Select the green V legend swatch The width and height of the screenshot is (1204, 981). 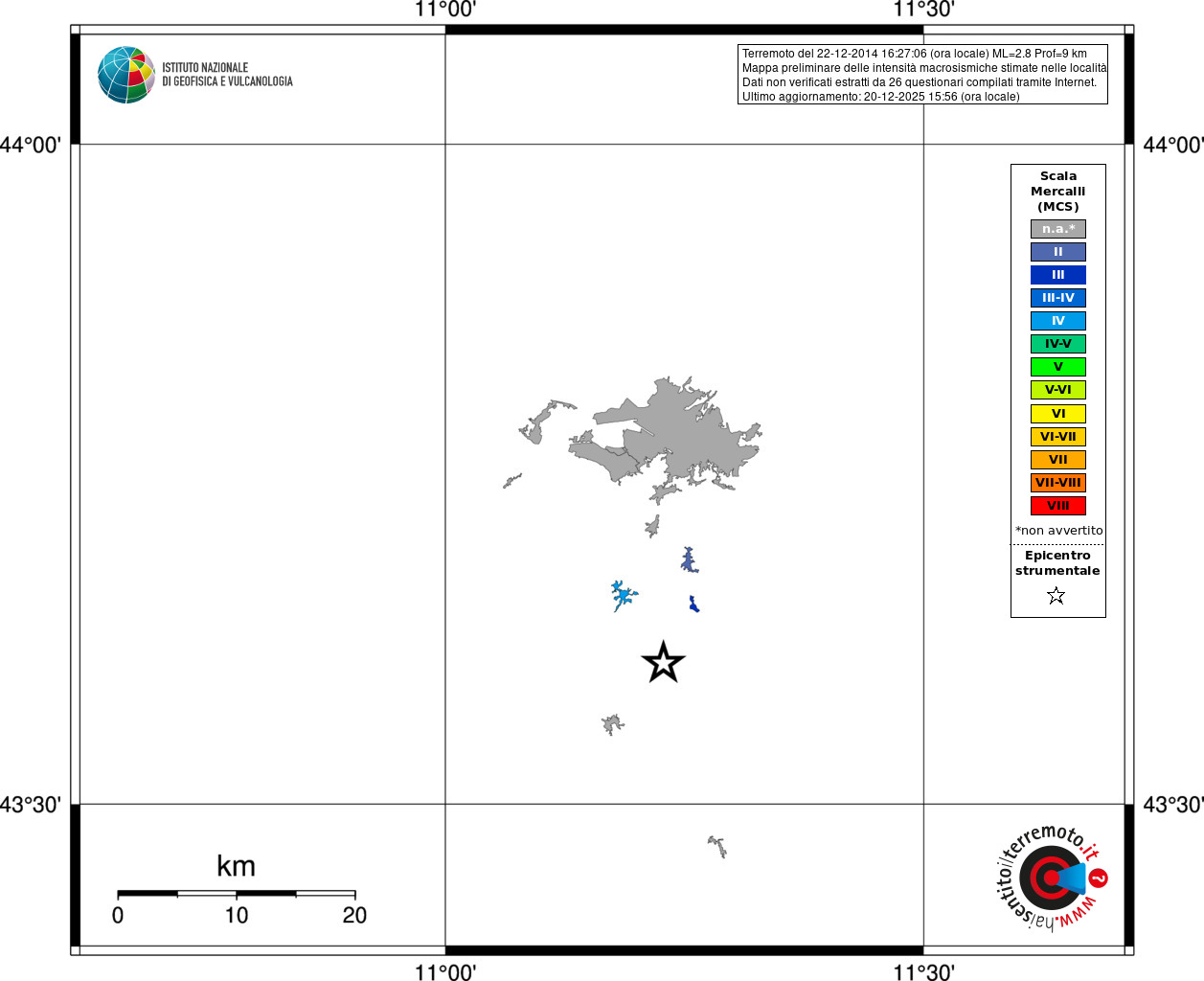click(1058, 367)
